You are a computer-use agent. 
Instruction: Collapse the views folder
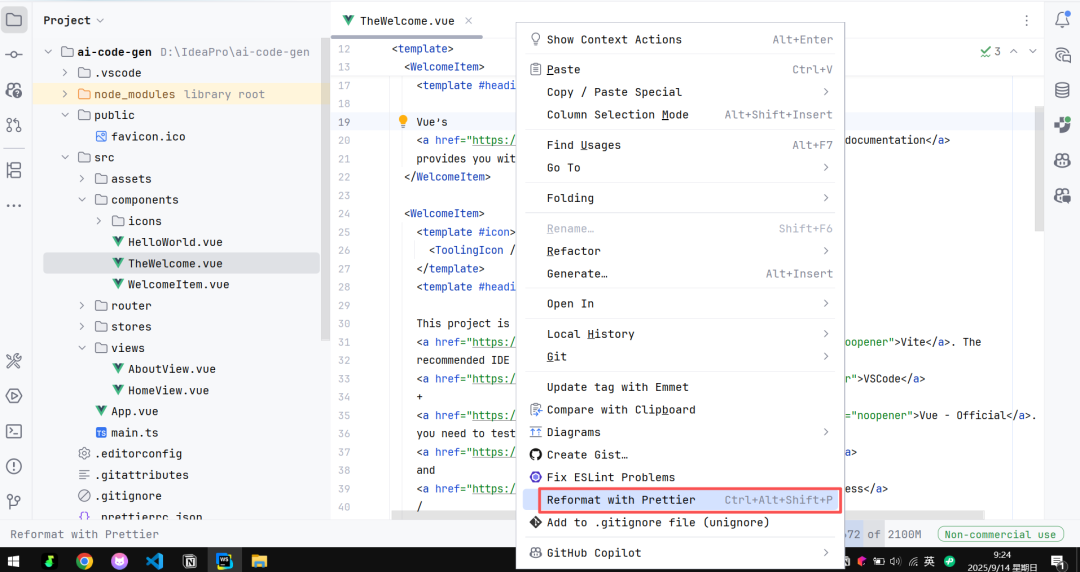coord(82,348)
